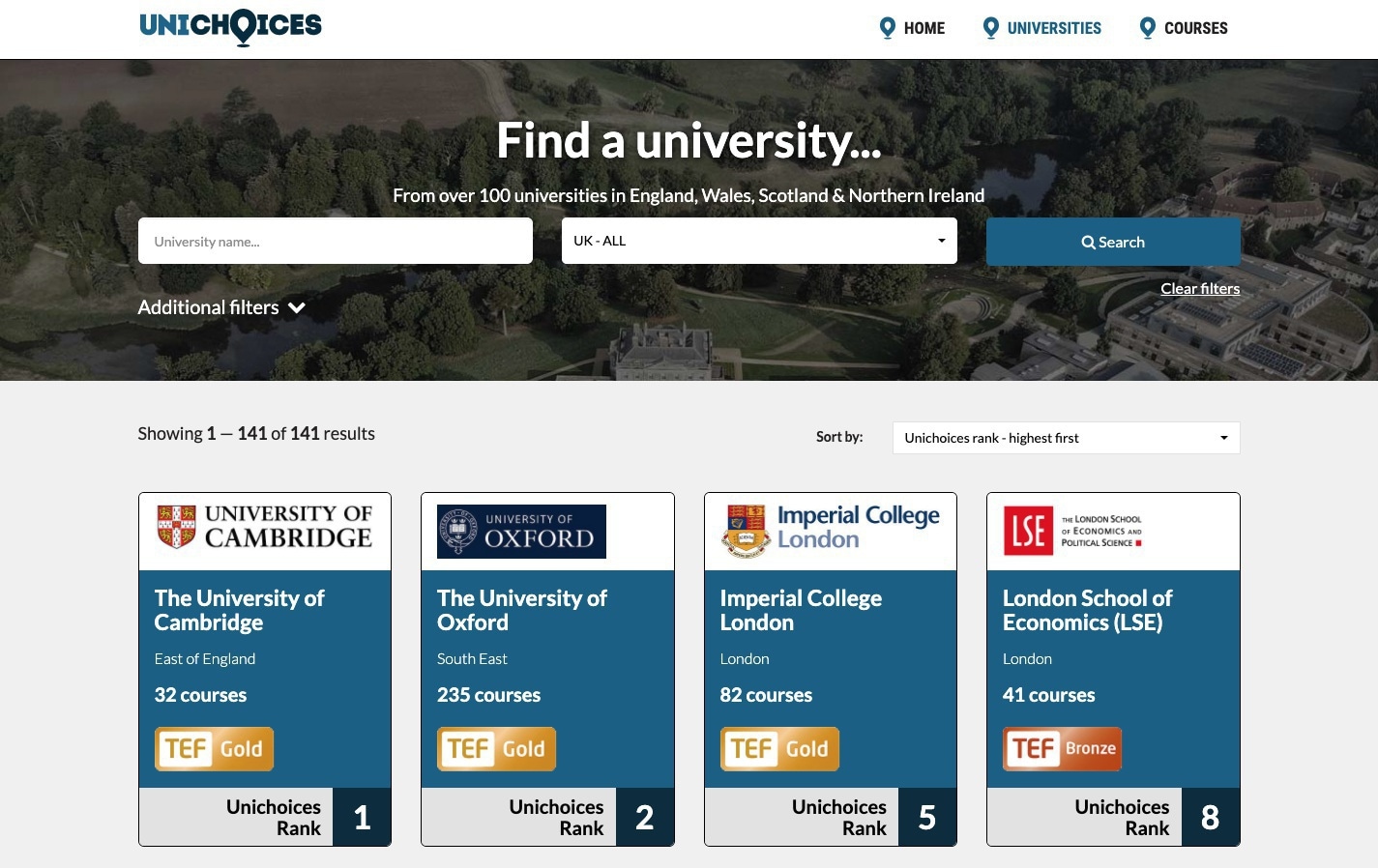Go to the Home menu item
The image size is (1378, 868).
click(924, 28)
